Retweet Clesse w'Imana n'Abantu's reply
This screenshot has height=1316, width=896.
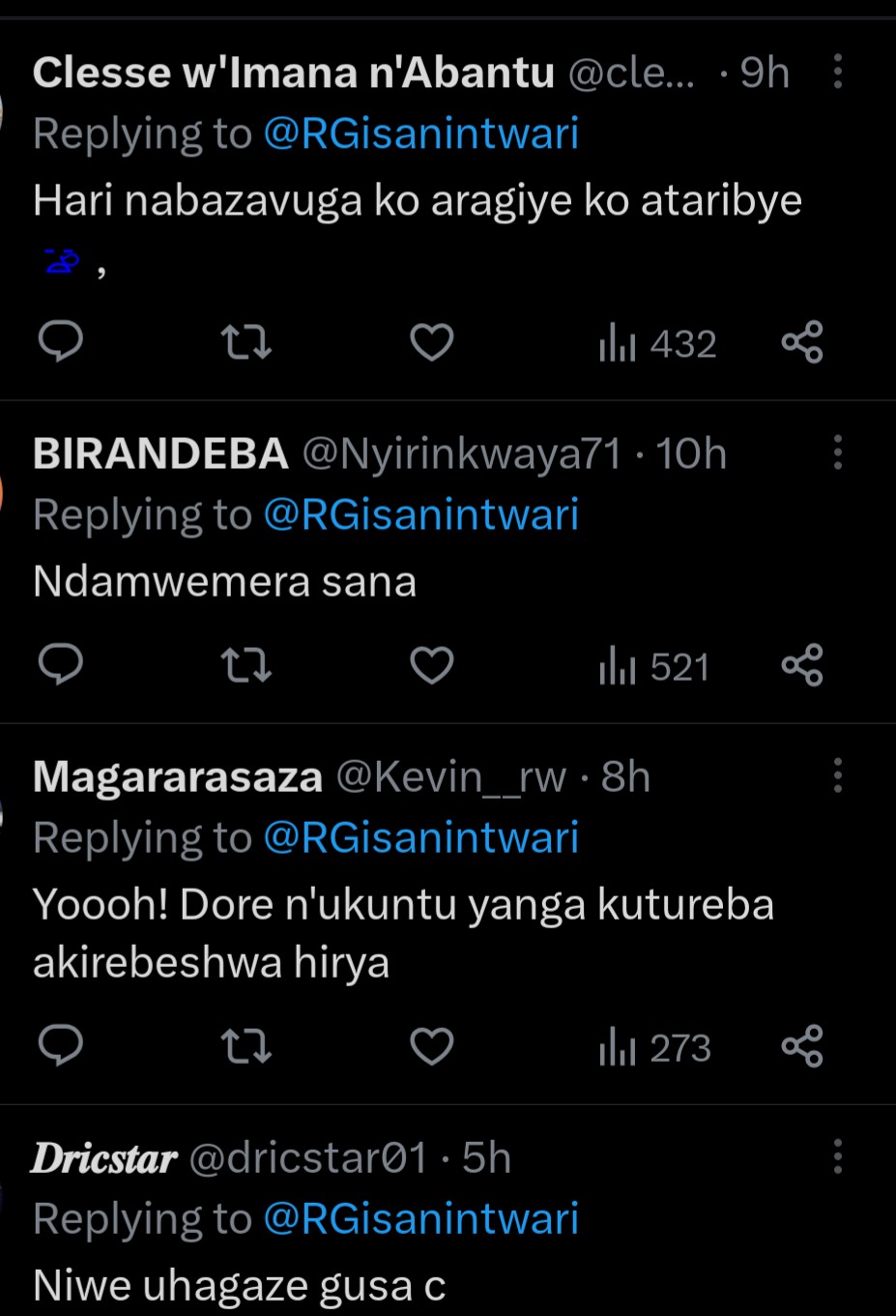[x=246, y=342]
